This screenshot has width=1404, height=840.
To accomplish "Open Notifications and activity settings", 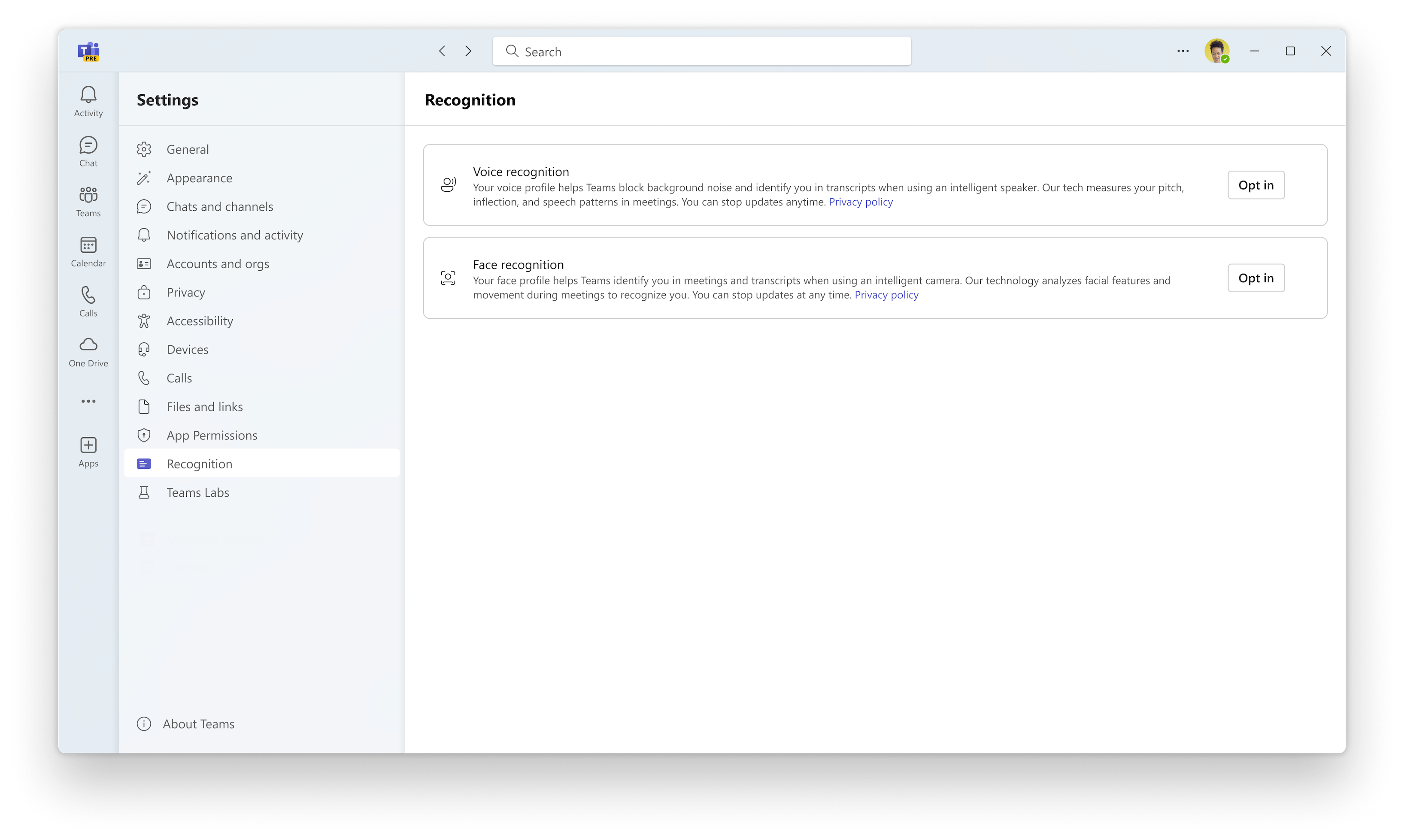I will point(234,235).
